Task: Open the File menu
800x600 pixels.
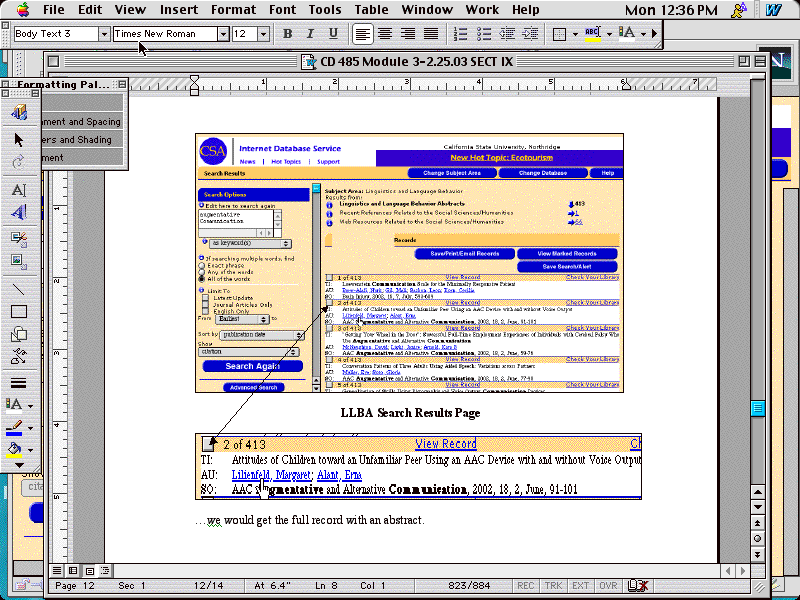Action: pos(54,10)
